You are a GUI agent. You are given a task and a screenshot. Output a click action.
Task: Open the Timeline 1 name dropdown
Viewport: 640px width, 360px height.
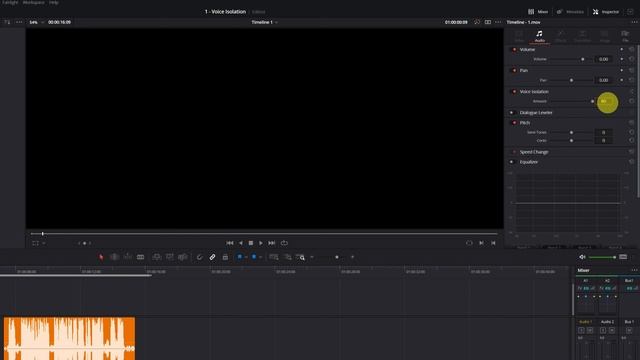pyautogui.click(x=264, y=22)
